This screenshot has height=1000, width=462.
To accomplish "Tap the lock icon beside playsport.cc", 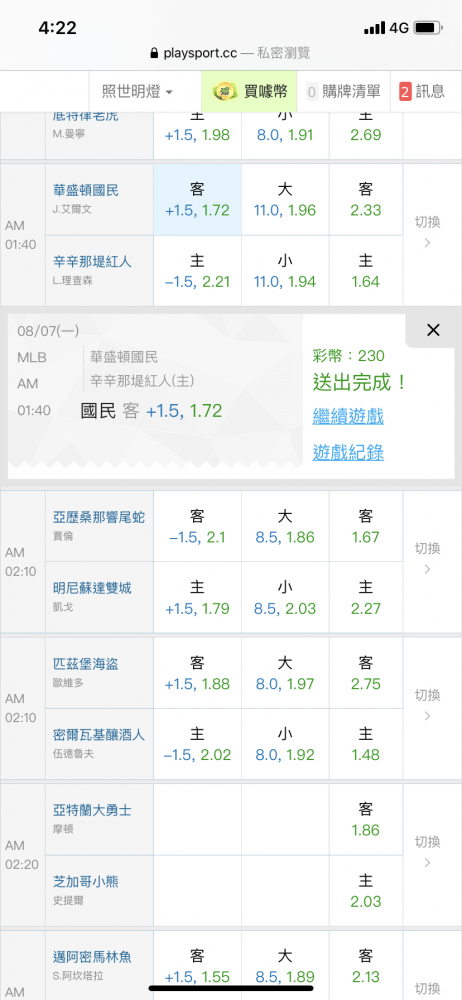I will pyautogui.click(x=154, y=54).
